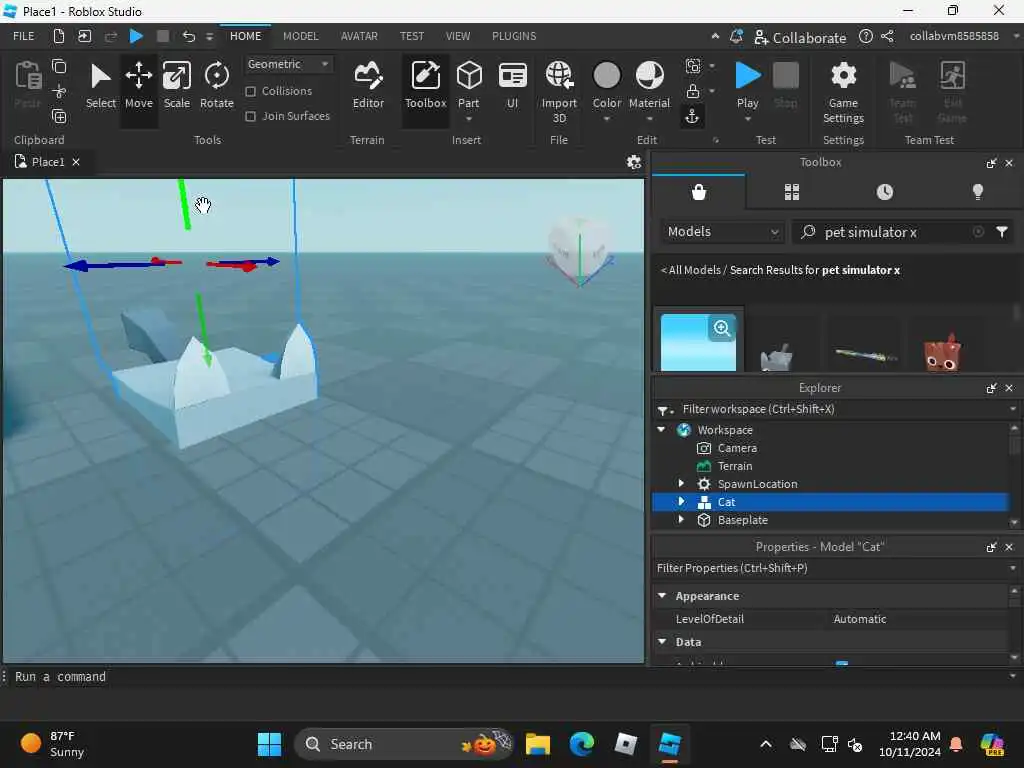Create a new file with the page icon
The width and height of the screenshot is (1024, 768).
59,36
